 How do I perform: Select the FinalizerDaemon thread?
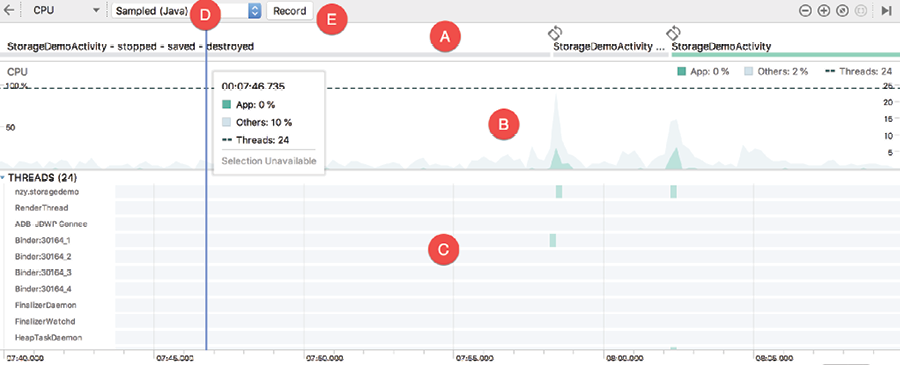[450, 305]
